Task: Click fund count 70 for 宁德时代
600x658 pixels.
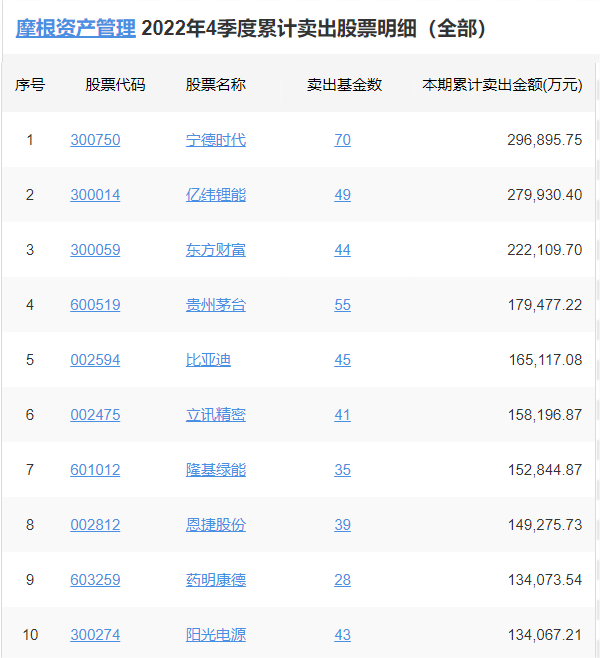Action: (343, 140)
